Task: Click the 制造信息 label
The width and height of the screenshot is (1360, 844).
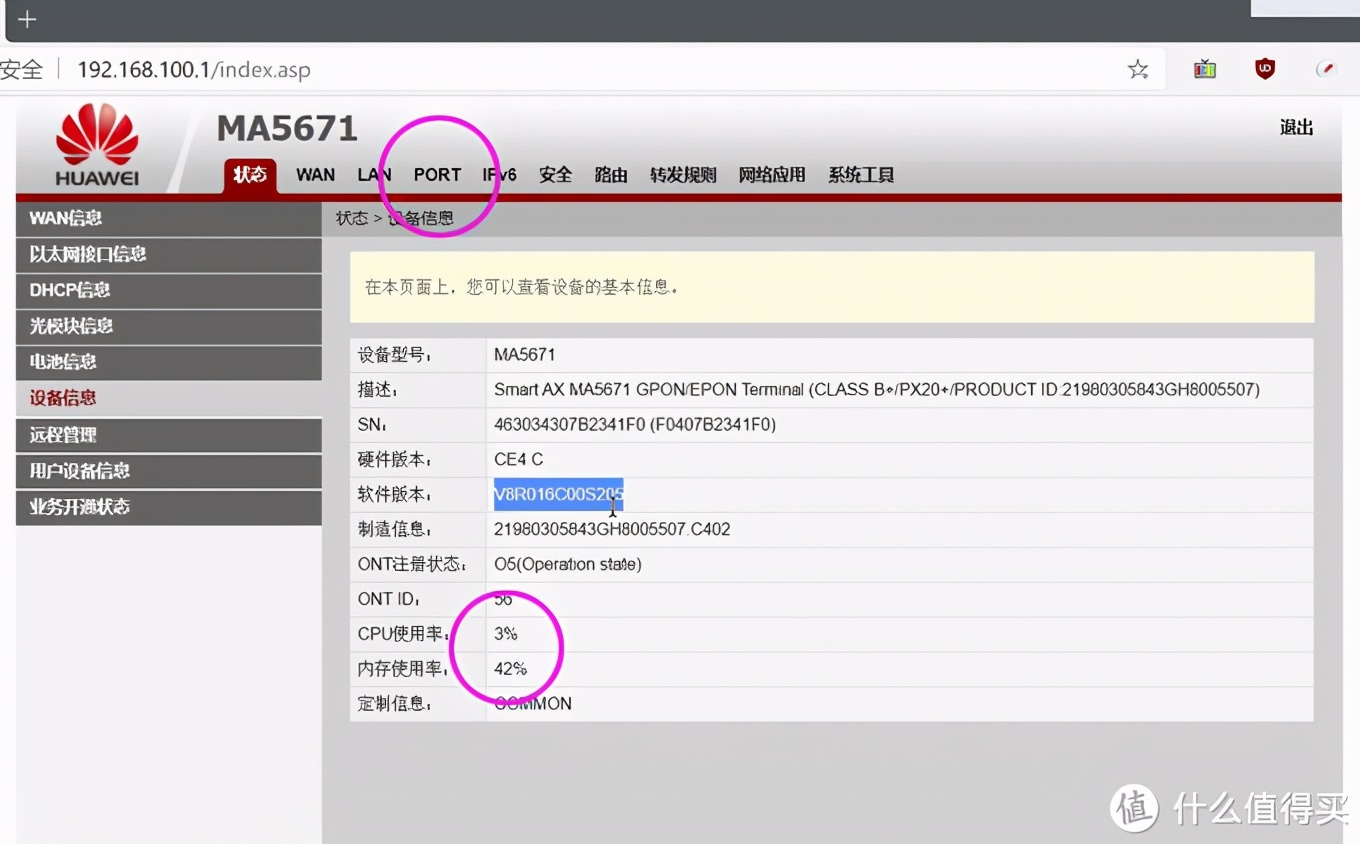Action: 395,530
